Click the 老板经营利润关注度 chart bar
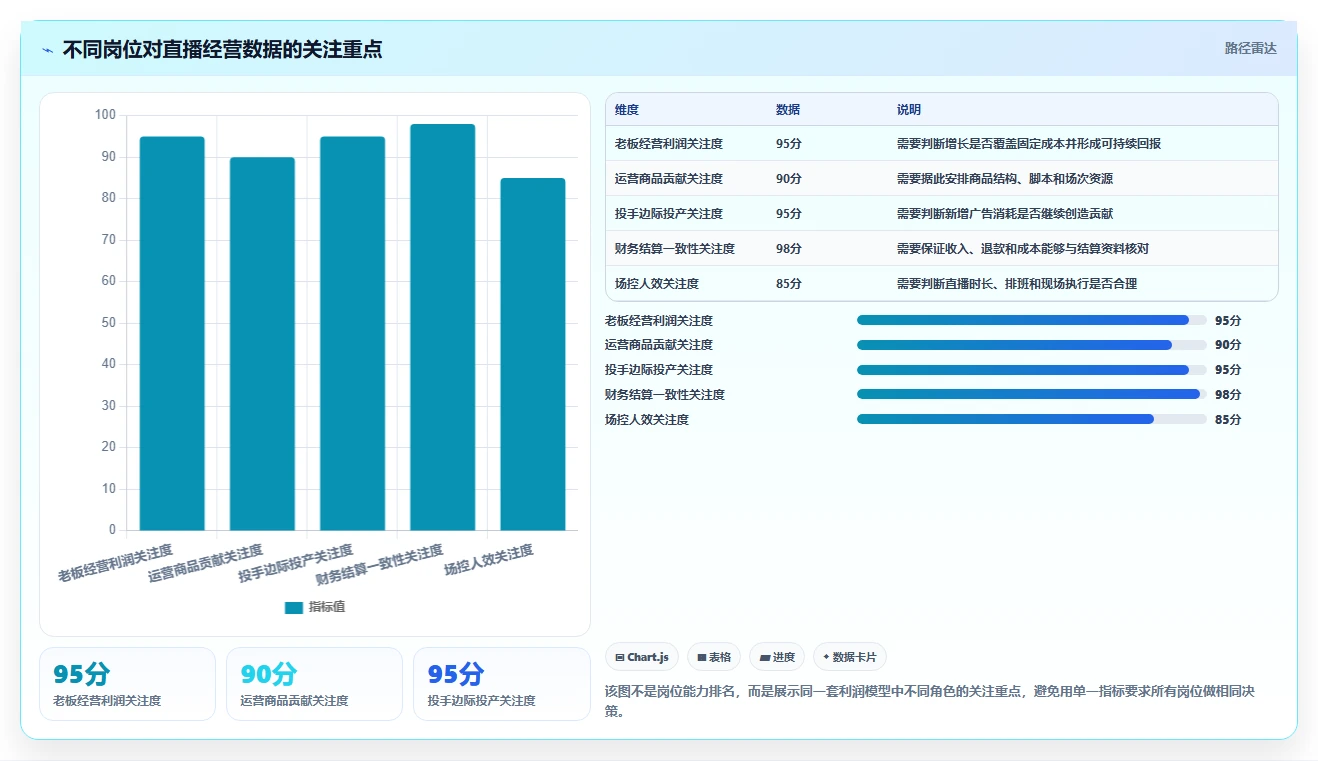 click(172, 333)
